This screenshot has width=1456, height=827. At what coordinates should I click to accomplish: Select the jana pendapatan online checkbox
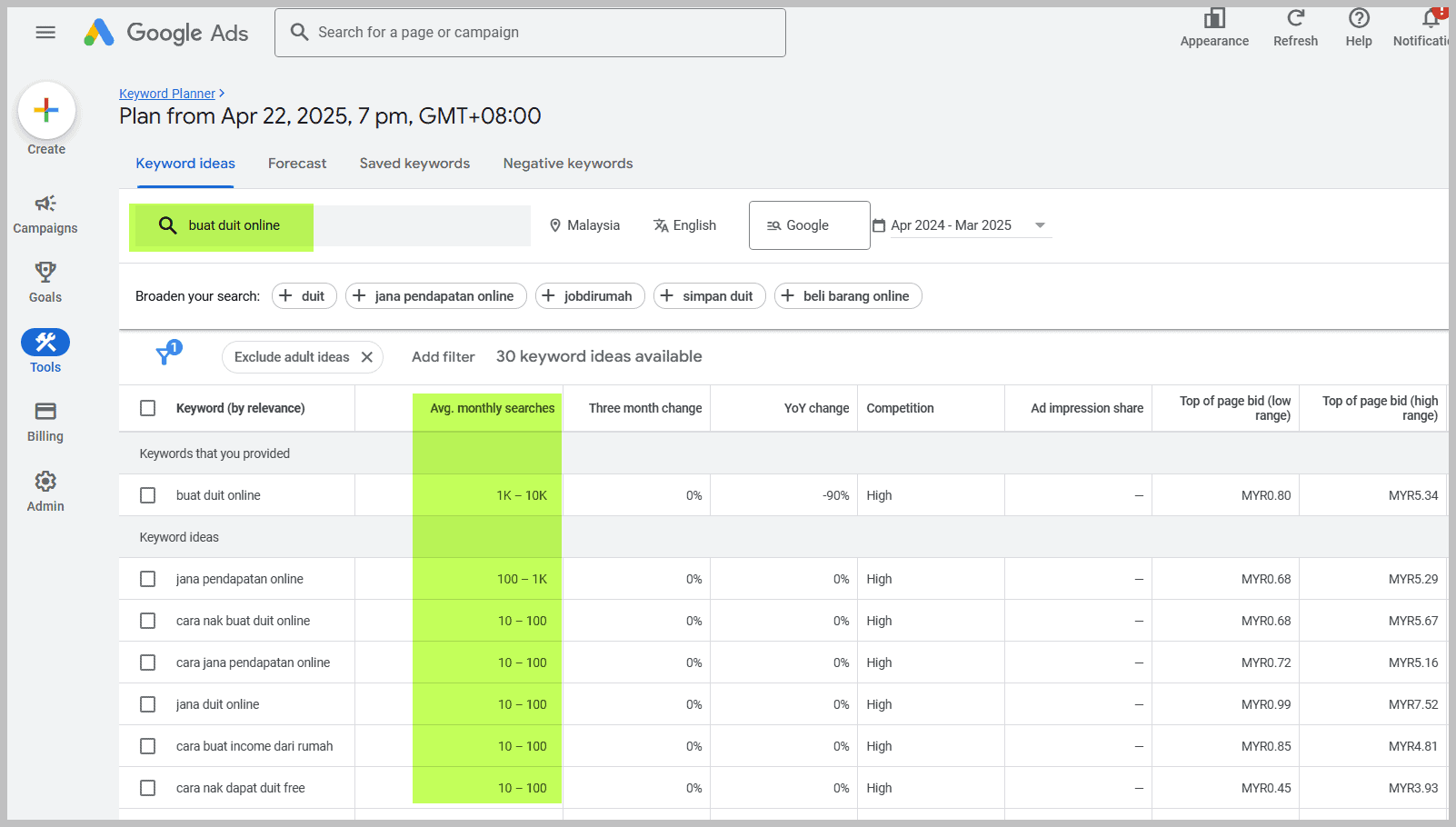[148, 579]
